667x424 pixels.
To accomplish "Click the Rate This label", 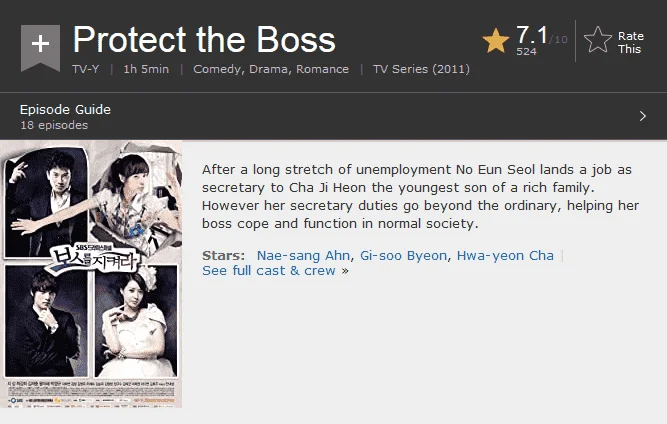I will (630, 43).
